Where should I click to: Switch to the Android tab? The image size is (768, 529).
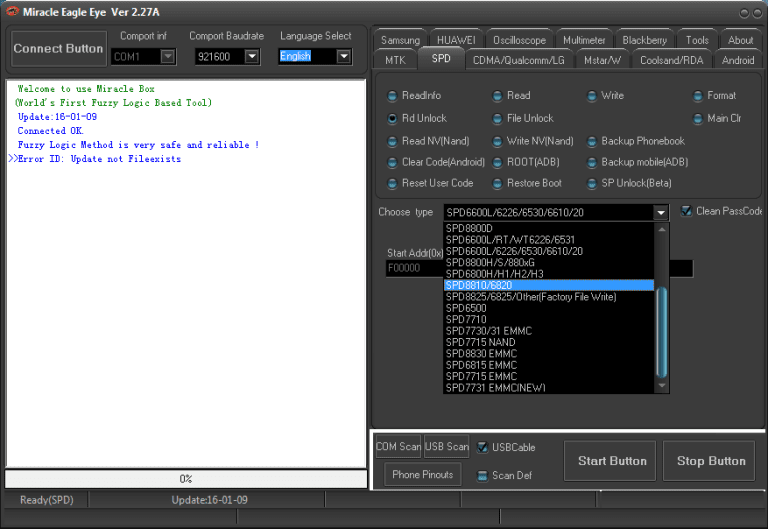coord(738,60)
